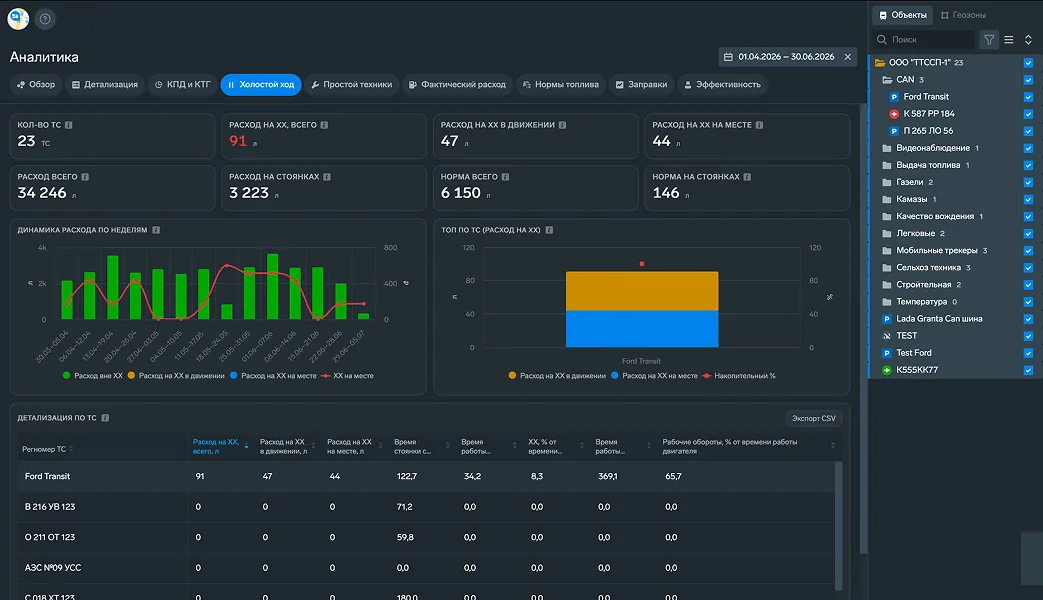Show info for КОЛ-ВО ТС card
The height and width of the screenshot is (600, 1043).
point(69,125)
